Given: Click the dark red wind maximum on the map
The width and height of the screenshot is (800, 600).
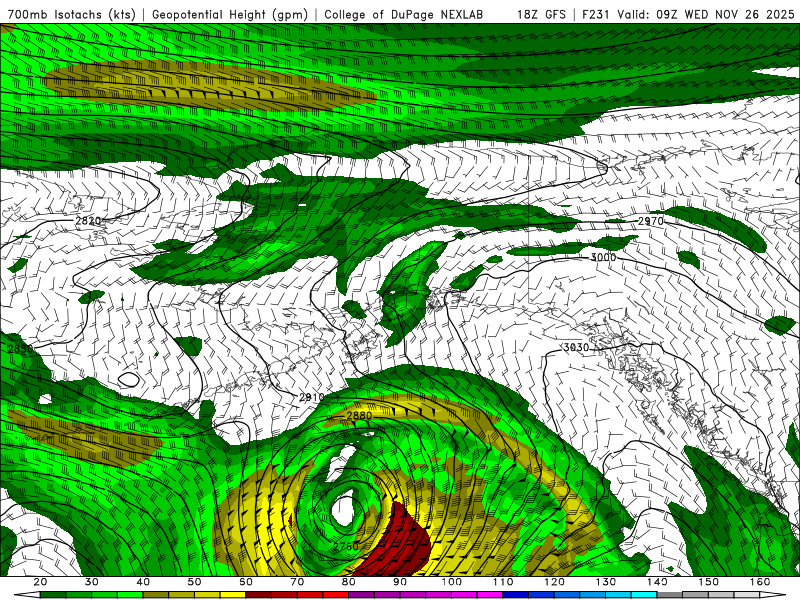Looking at the screenshot, I should tap(399, 543).
